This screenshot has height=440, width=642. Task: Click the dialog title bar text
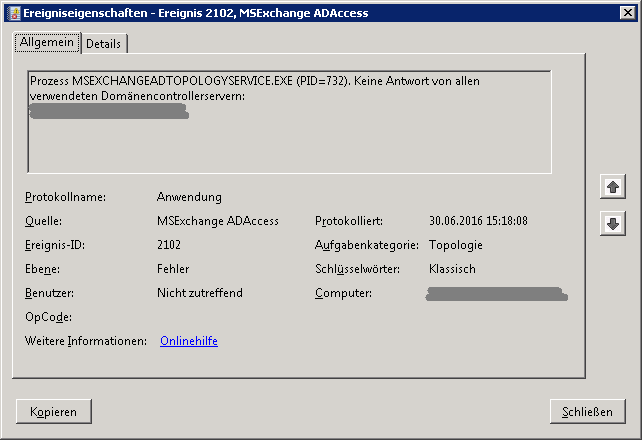coord(196,13)
